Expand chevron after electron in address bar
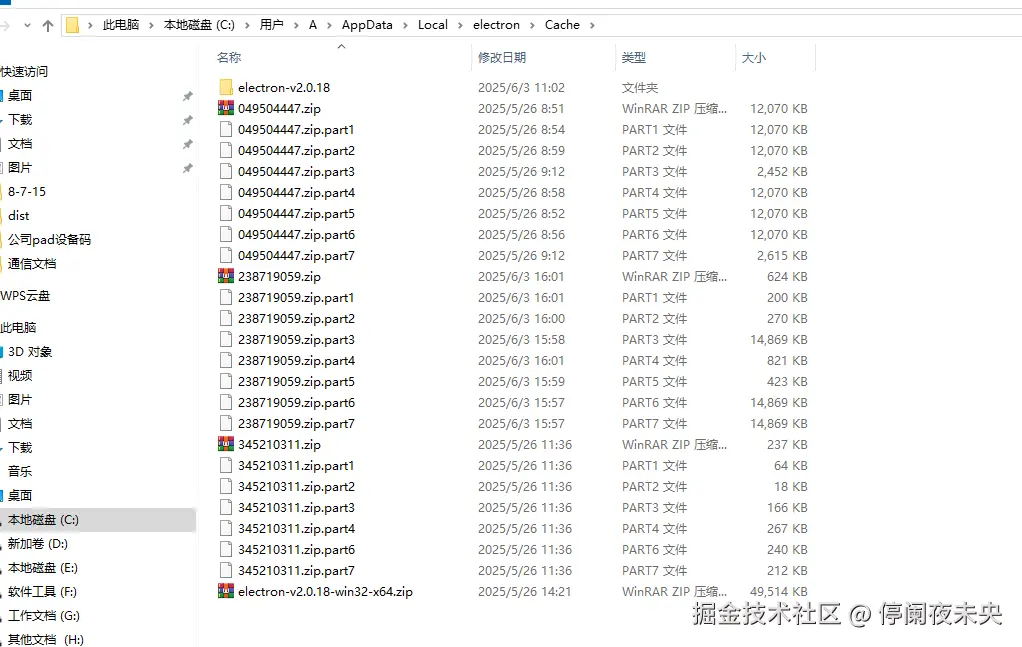This screenshot has height=647, width=1022. tap(532, 25)
